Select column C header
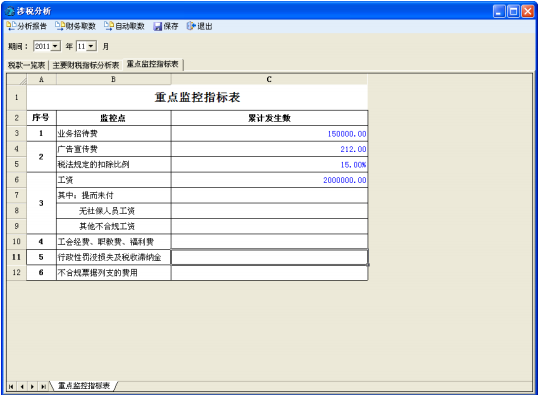The width and height of the screenshot is (538, 395). (269, 80)
